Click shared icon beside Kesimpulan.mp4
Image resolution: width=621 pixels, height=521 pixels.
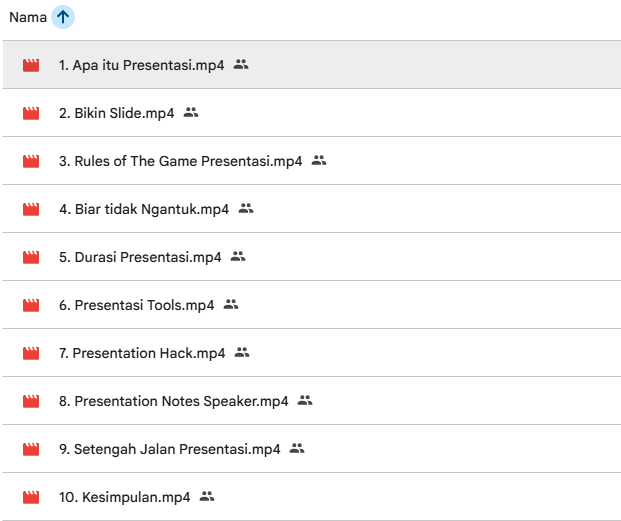point(207,496)
